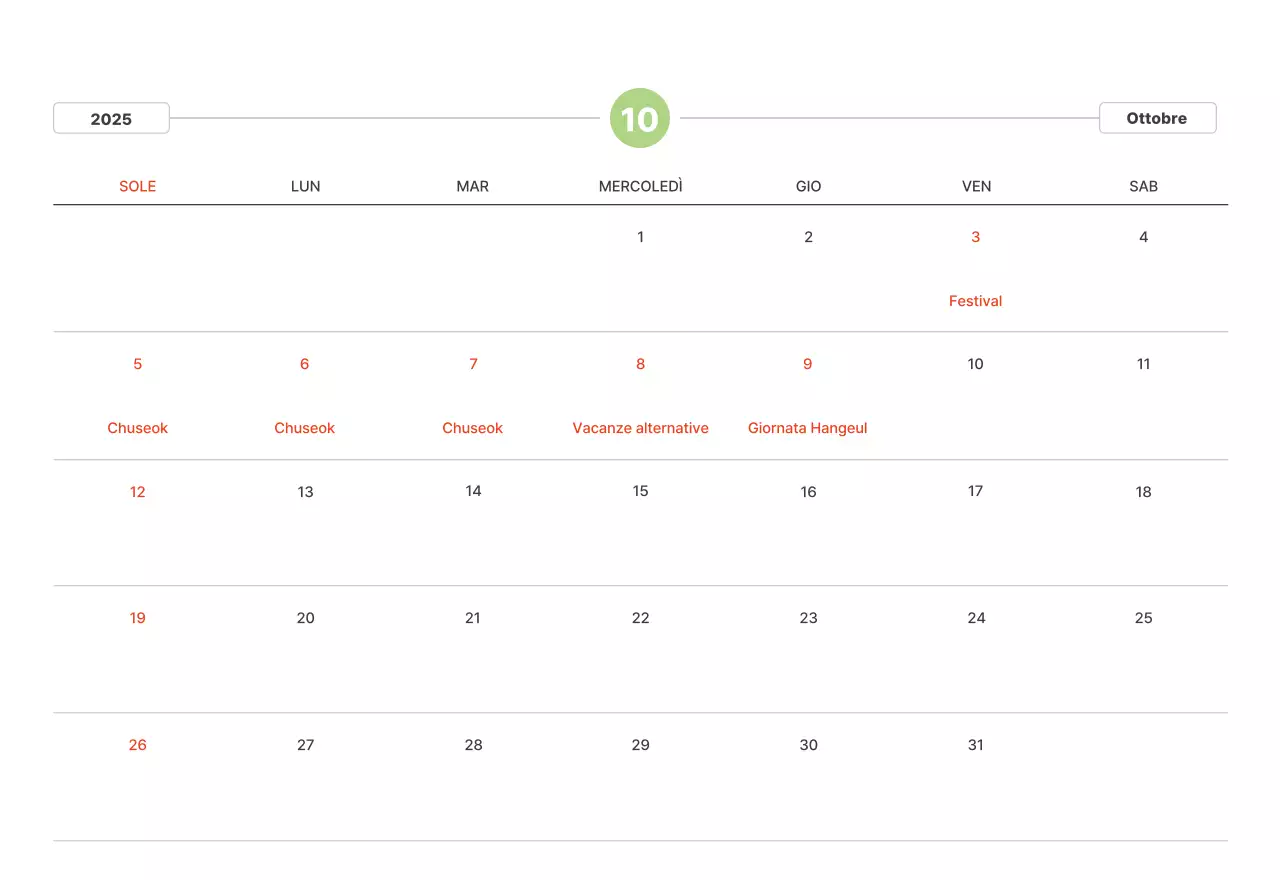Select date 1 in the calendar
This screenshot has height=880, width=1280.
[640, 237]
